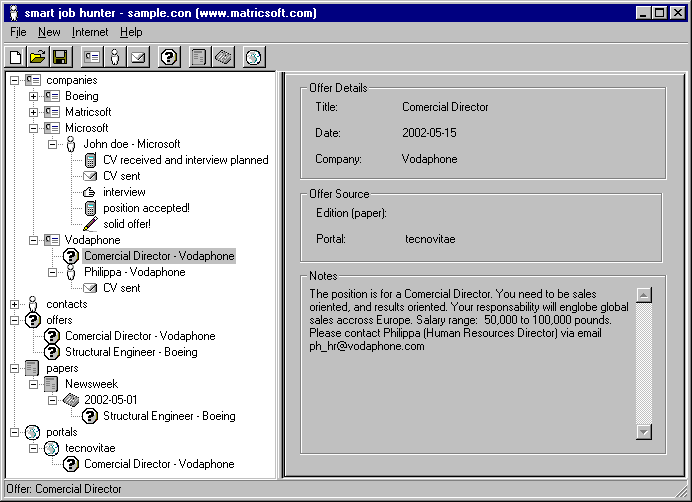Click the Save floppy disk toolbar icon
Screen dimensions: 692x502
[60, 57]
